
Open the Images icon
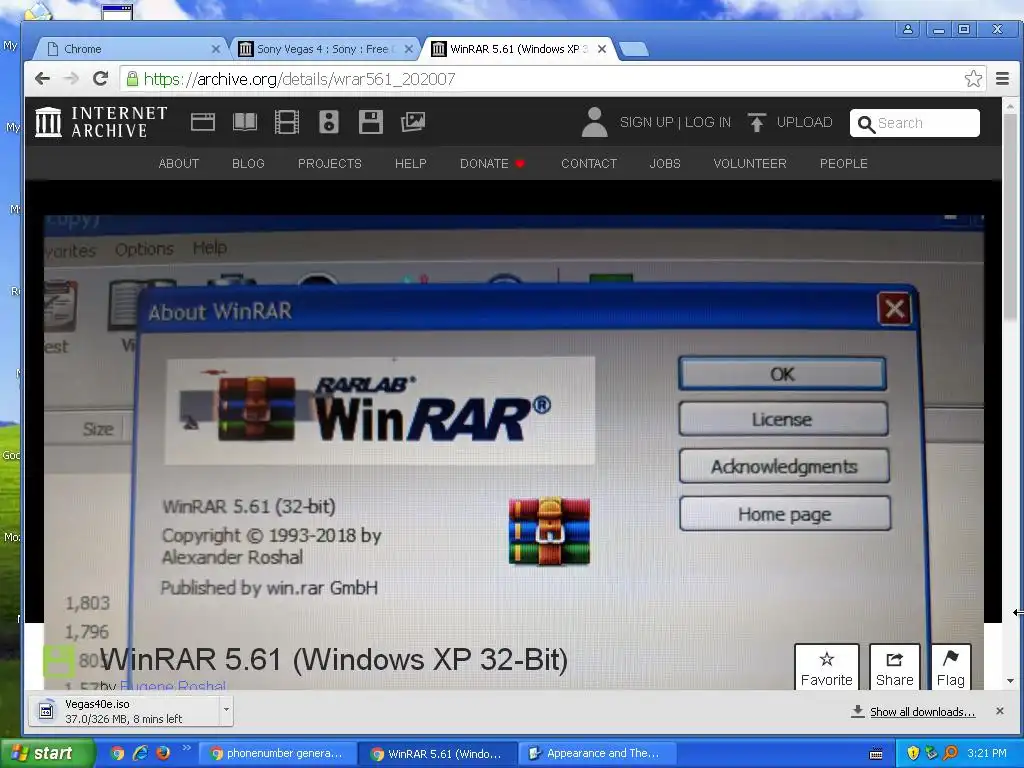tap(413, 122)
